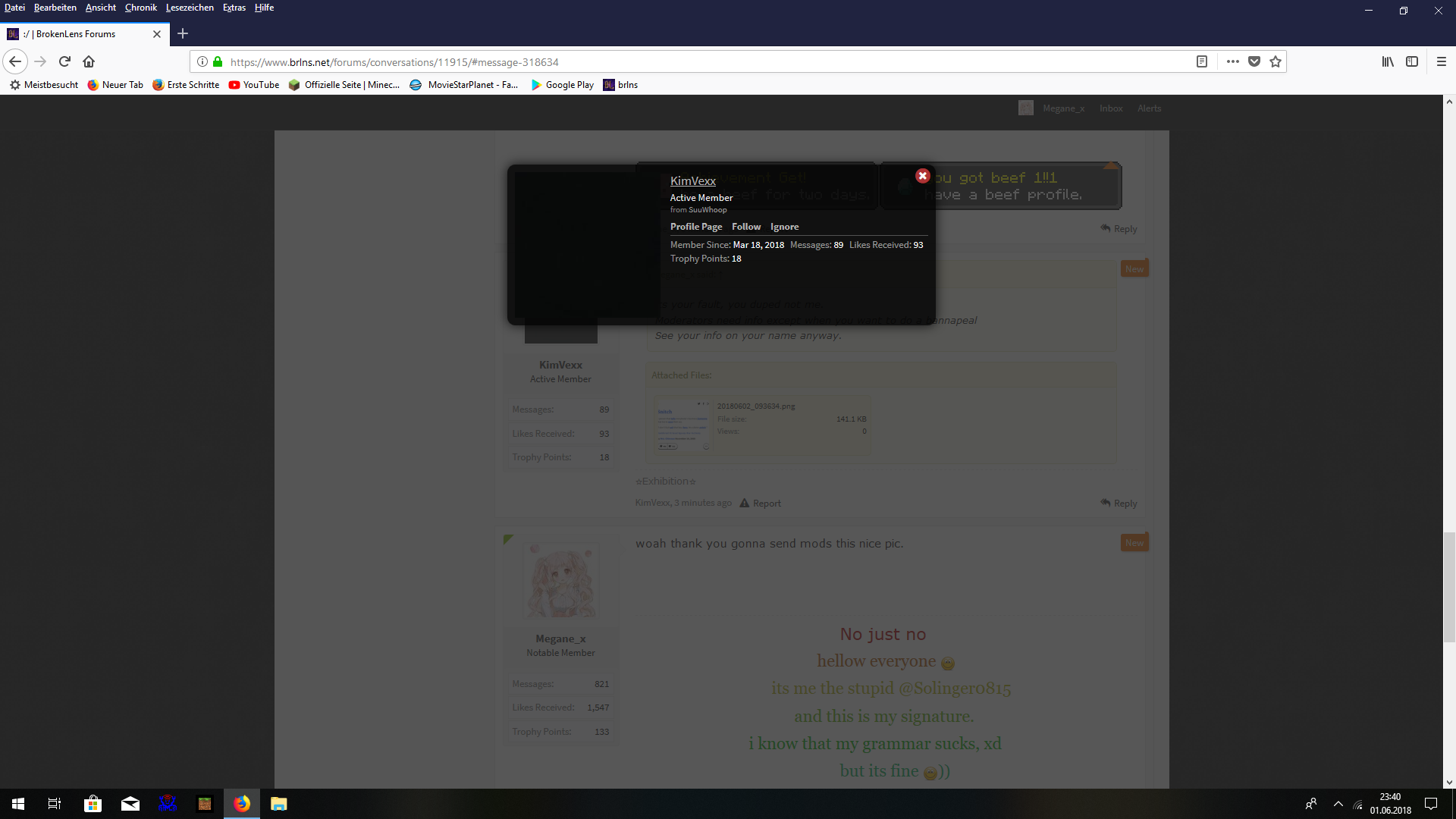Open forum Inbox
Screen dimensions: 1456x819
[1111, 108]
